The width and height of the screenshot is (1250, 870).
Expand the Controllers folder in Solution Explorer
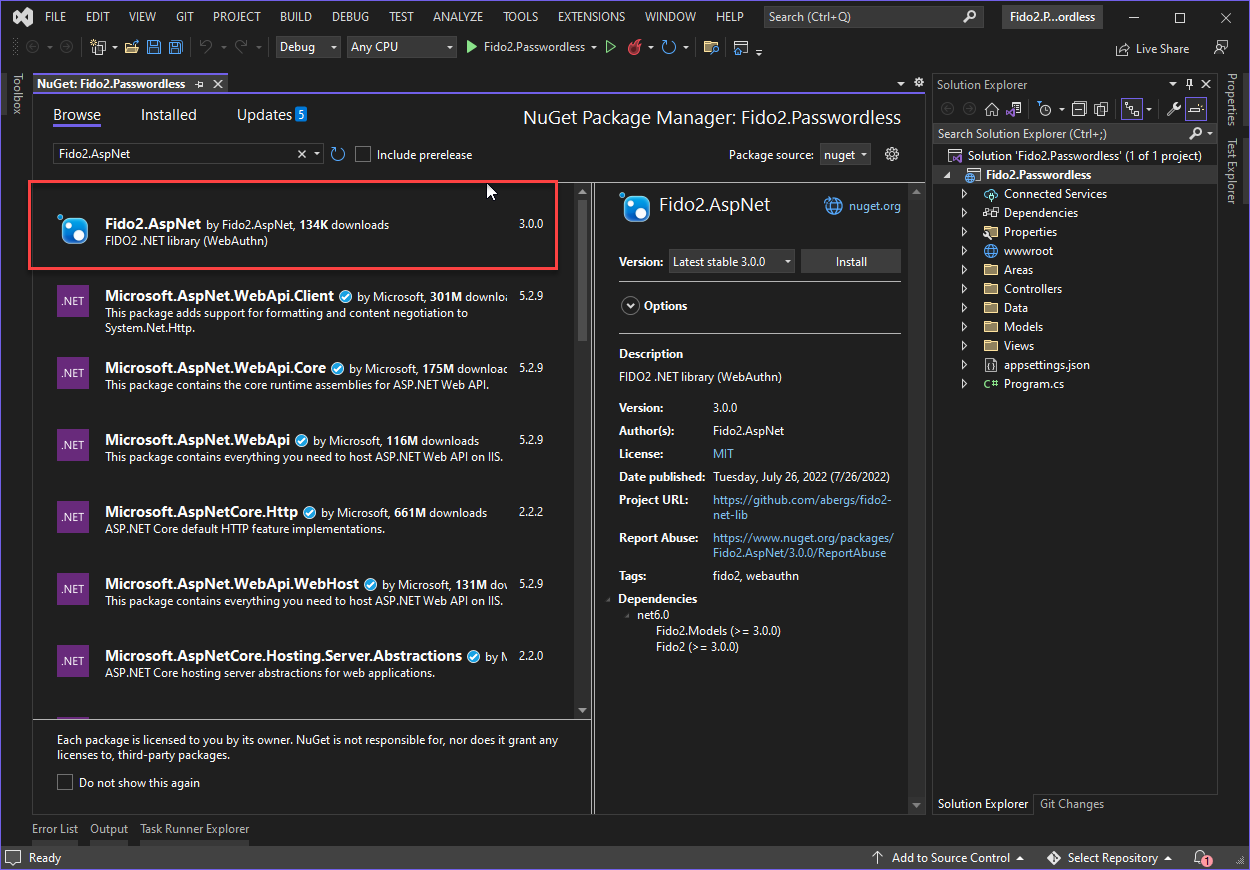[x=964, y=289]
